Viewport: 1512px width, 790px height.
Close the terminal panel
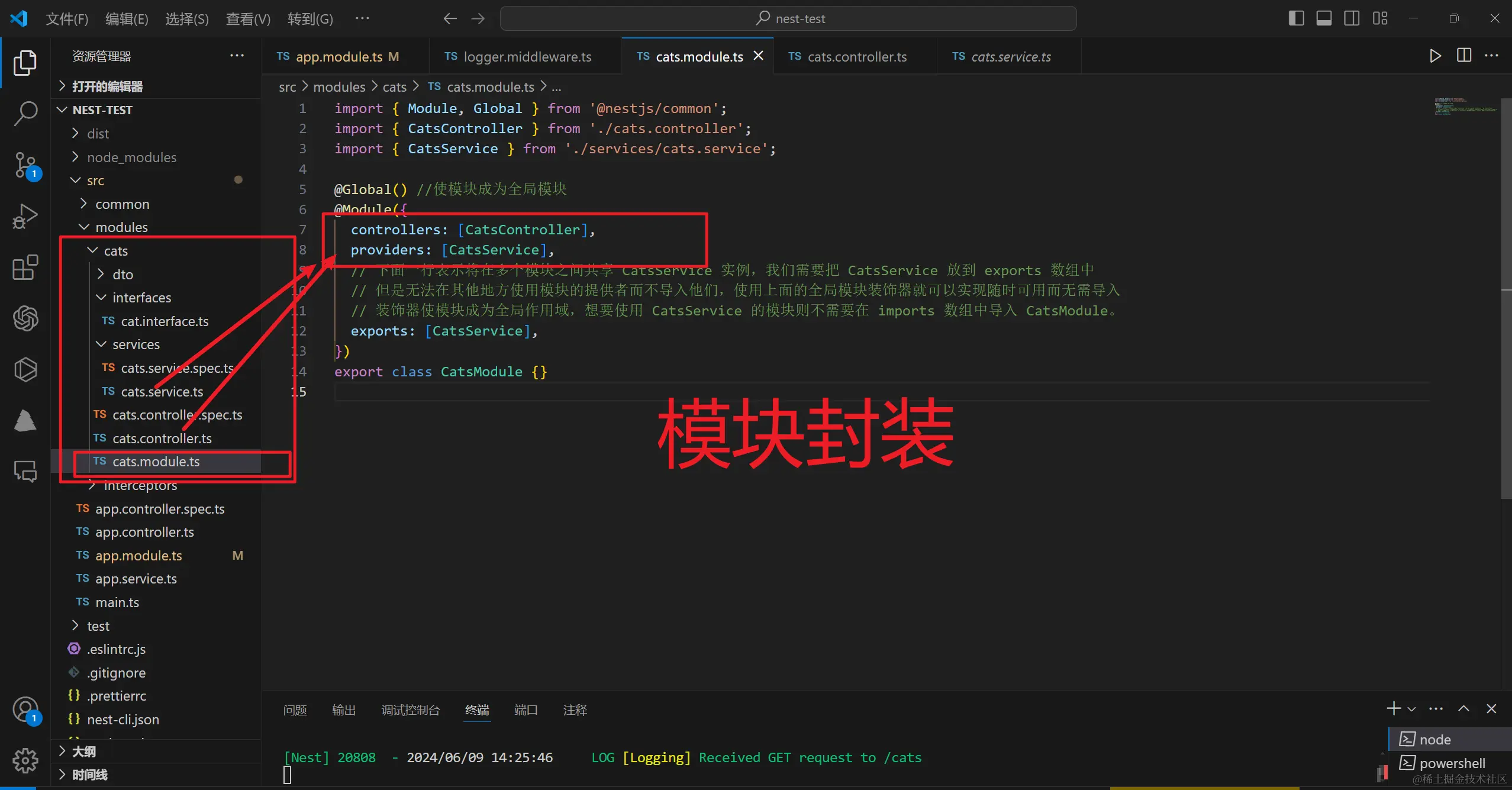[x=1491, y=709]
